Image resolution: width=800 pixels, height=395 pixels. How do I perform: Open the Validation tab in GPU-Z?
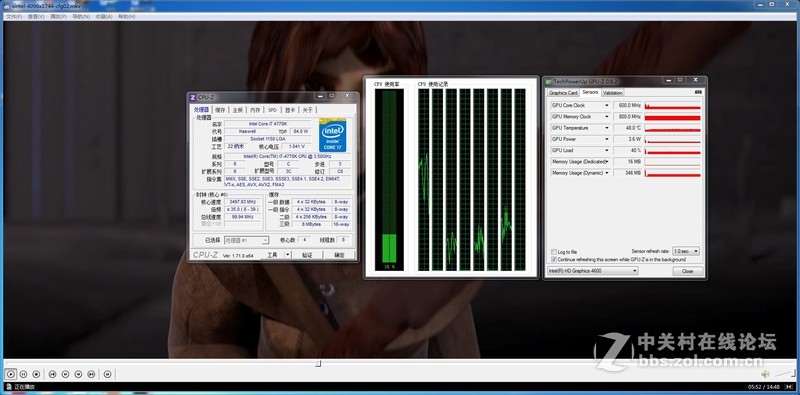pos(612,93)
